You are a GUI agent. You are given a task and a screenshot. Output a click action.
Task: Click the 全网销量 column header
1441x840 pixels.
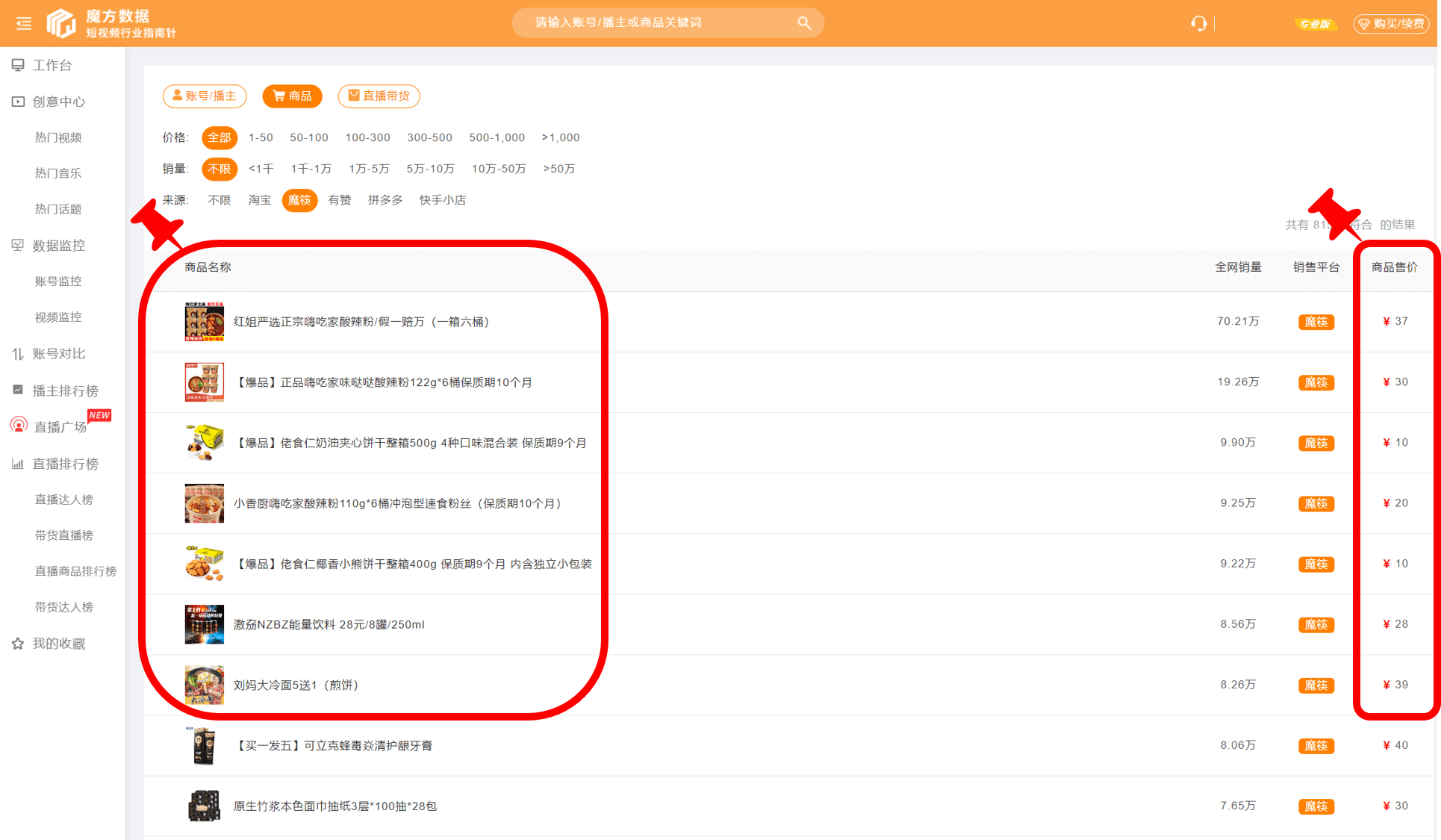tap(1238, 267)
